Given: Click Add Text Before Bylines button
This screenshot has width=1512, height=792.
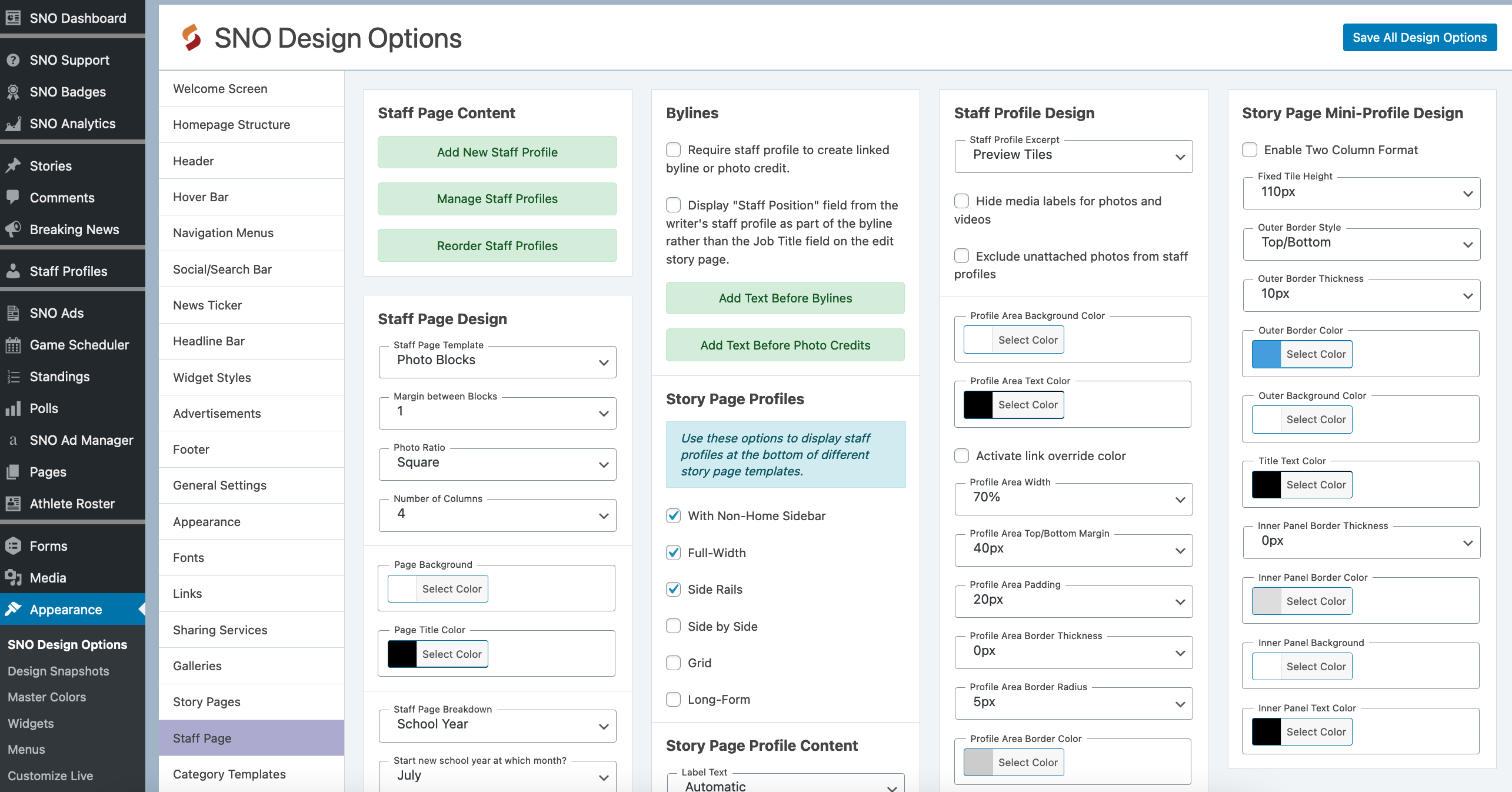Looking at the screenshot, I should [x=785, y=298].
